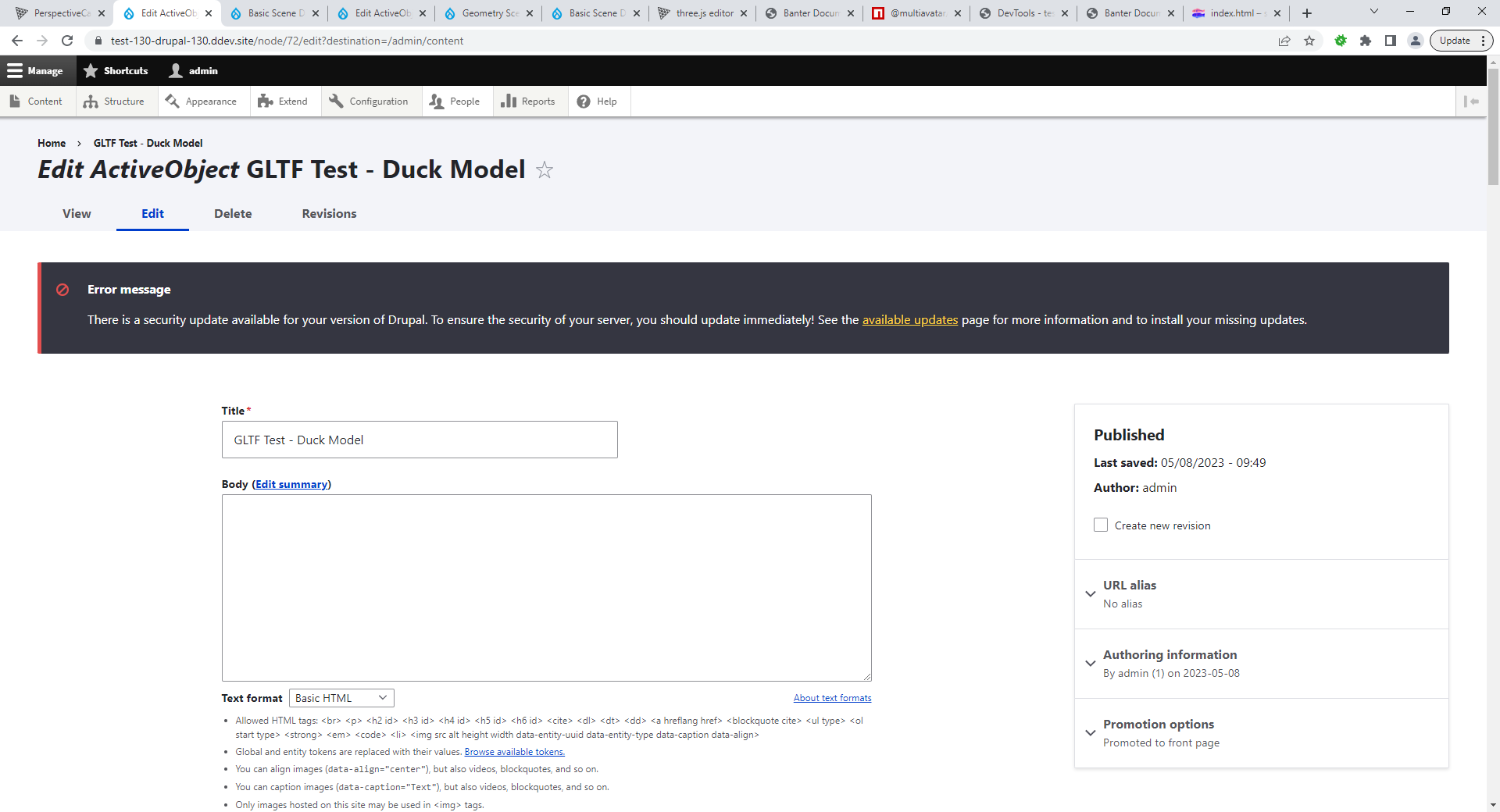Open the Reports menu
The image size is (1500, 812).
point(528,101)
